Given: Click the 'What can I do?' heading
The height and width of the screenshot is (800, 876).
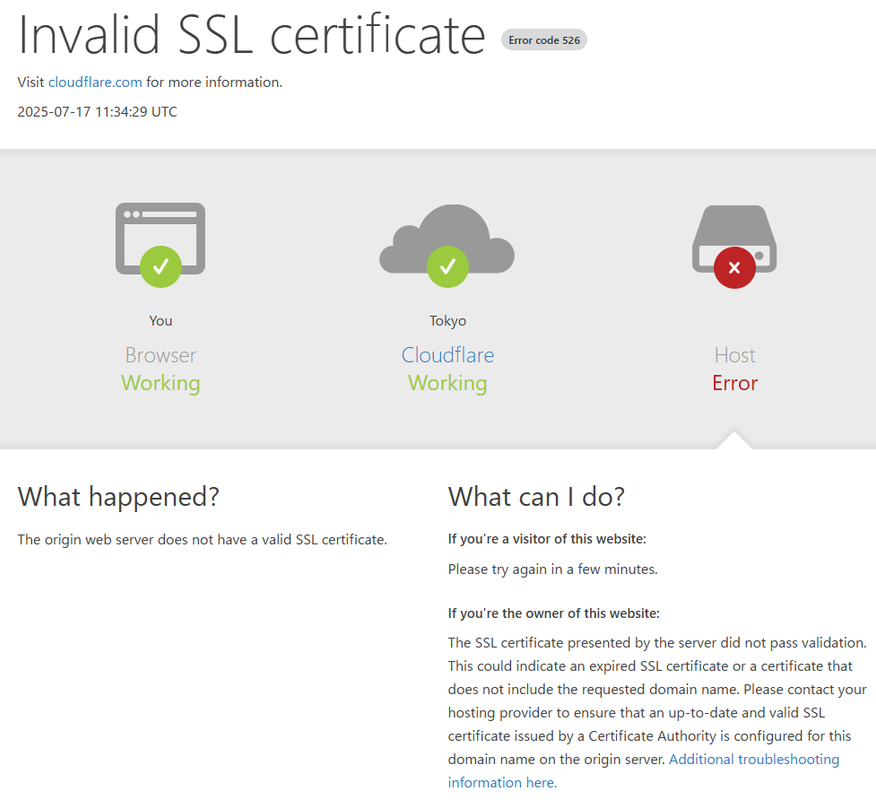Looking at the screenshot, I should (536, 497).
